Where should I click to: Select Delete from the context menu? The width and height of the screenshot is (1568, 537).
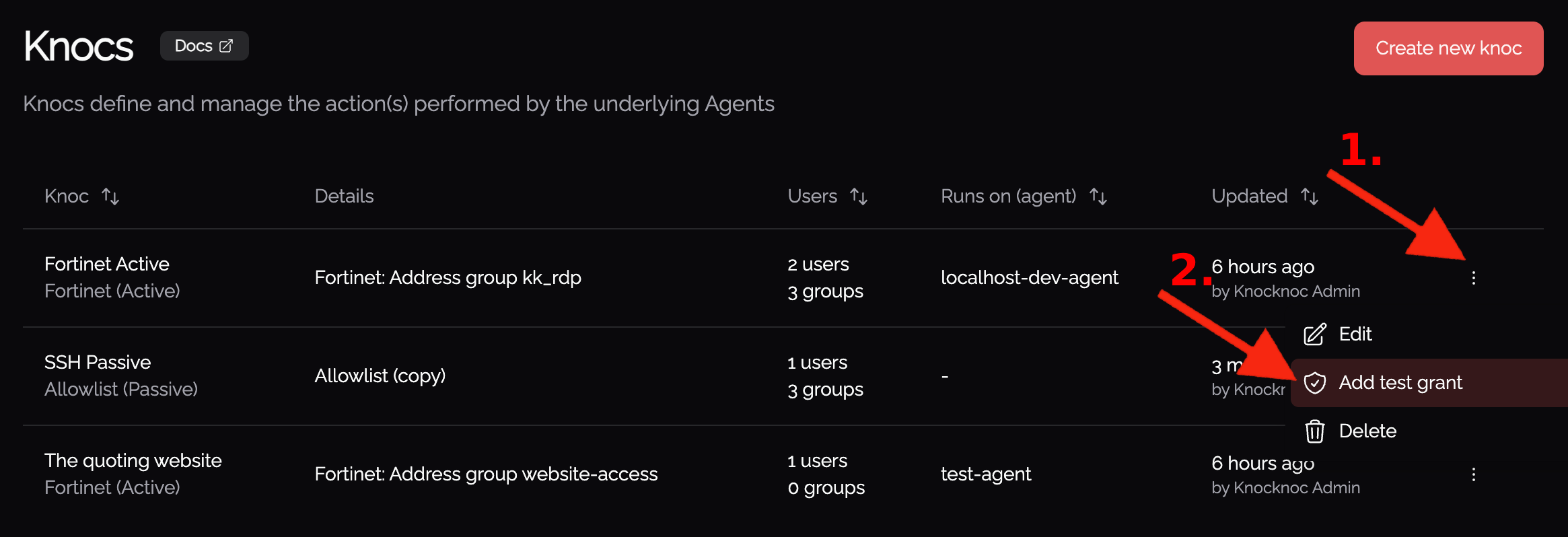pos(1367,431)
